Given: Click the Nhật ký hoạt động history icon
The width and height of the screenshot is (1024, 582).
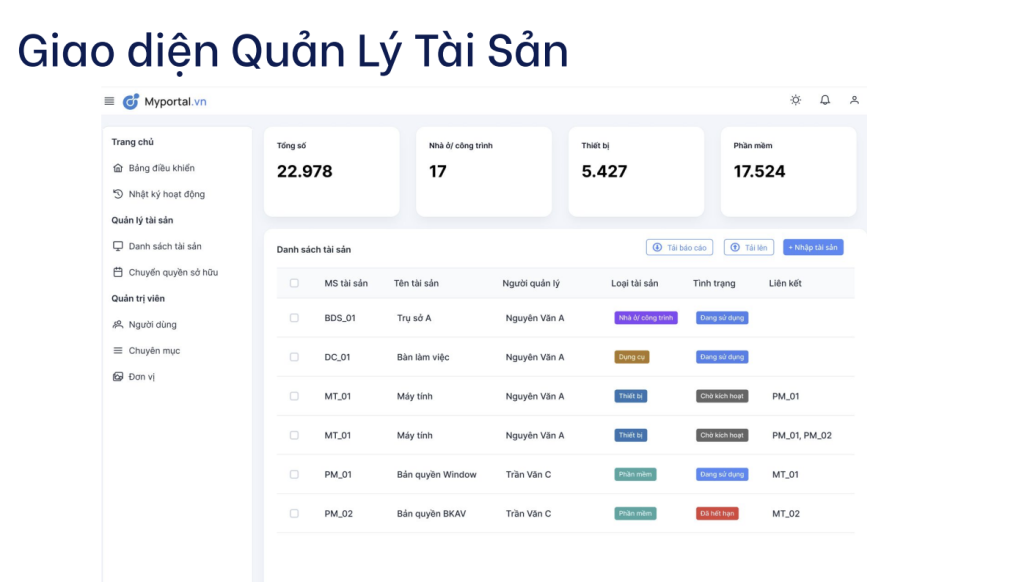Looking at the screenshot, I should point(118,194).
